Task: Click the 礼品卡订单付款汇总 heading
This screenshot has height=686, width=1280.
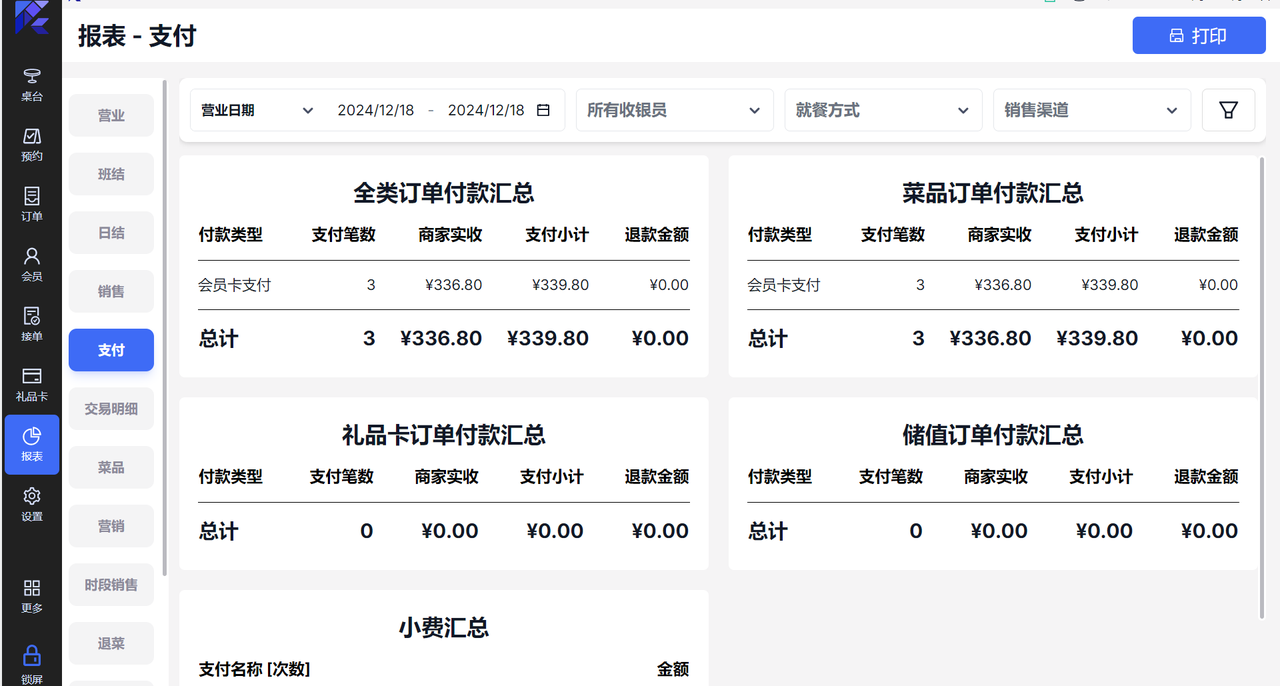Action: (444, 435)
